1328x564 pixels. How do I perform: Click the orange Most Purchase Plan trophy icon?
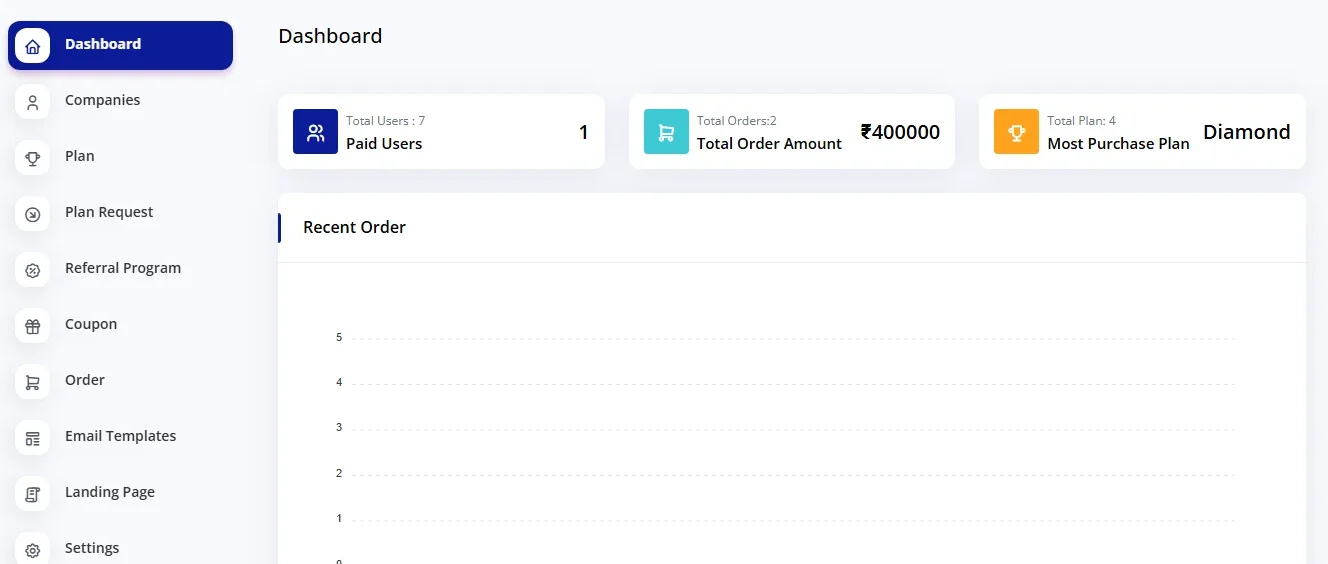pyautogui.click(x=1016, y=132)
